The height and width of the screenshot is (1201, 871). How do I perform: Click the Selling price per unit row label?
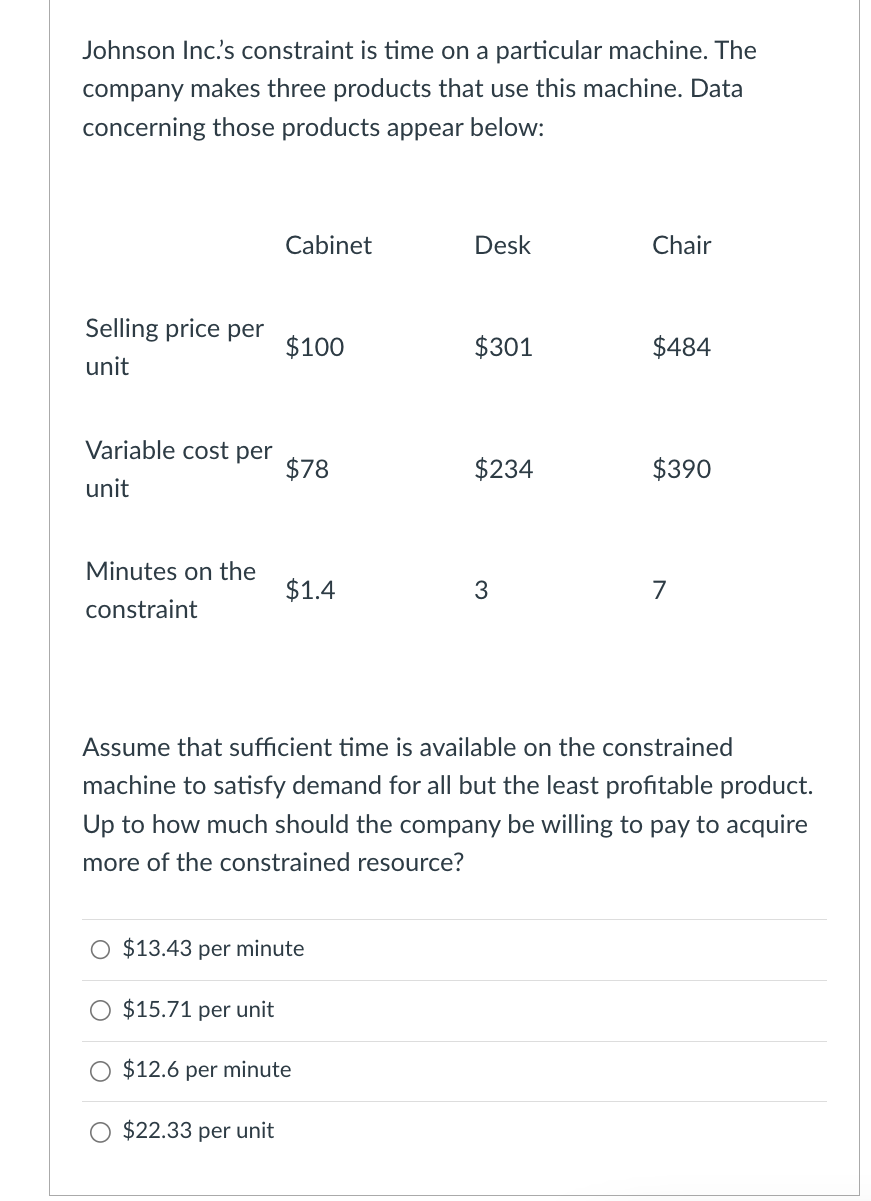tap(175, 347)
